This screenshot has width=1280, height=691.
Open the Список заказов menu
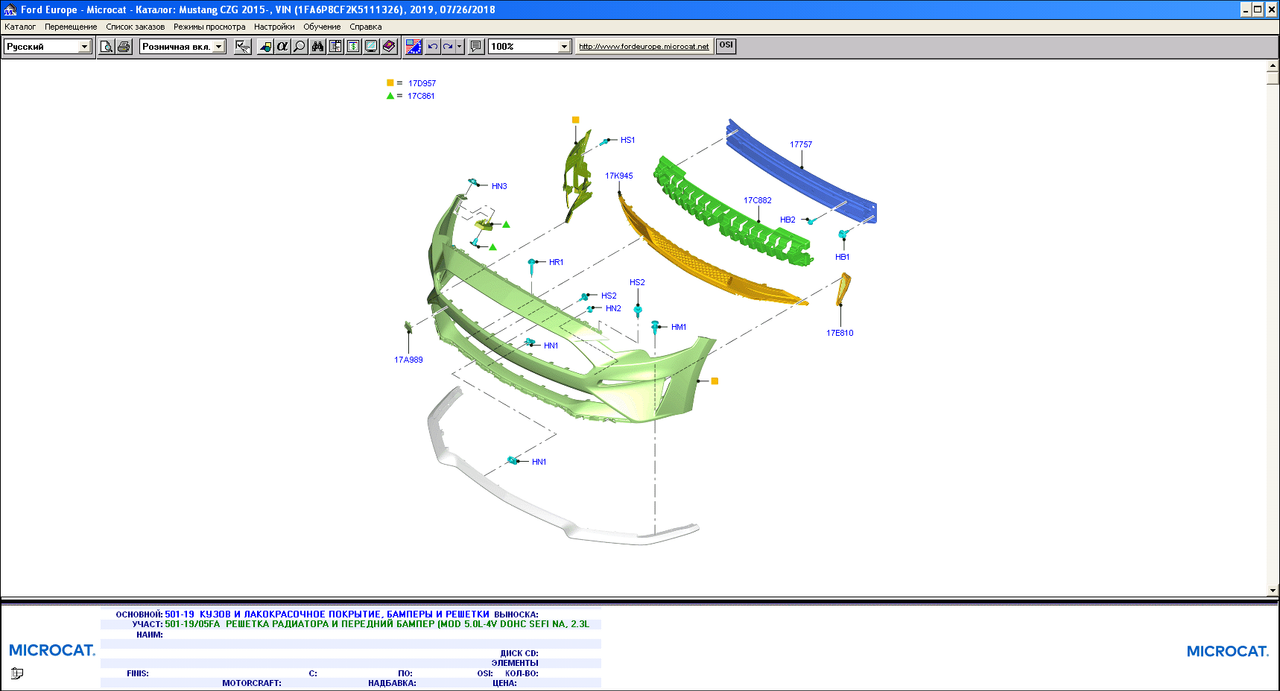tap(135, 27)
